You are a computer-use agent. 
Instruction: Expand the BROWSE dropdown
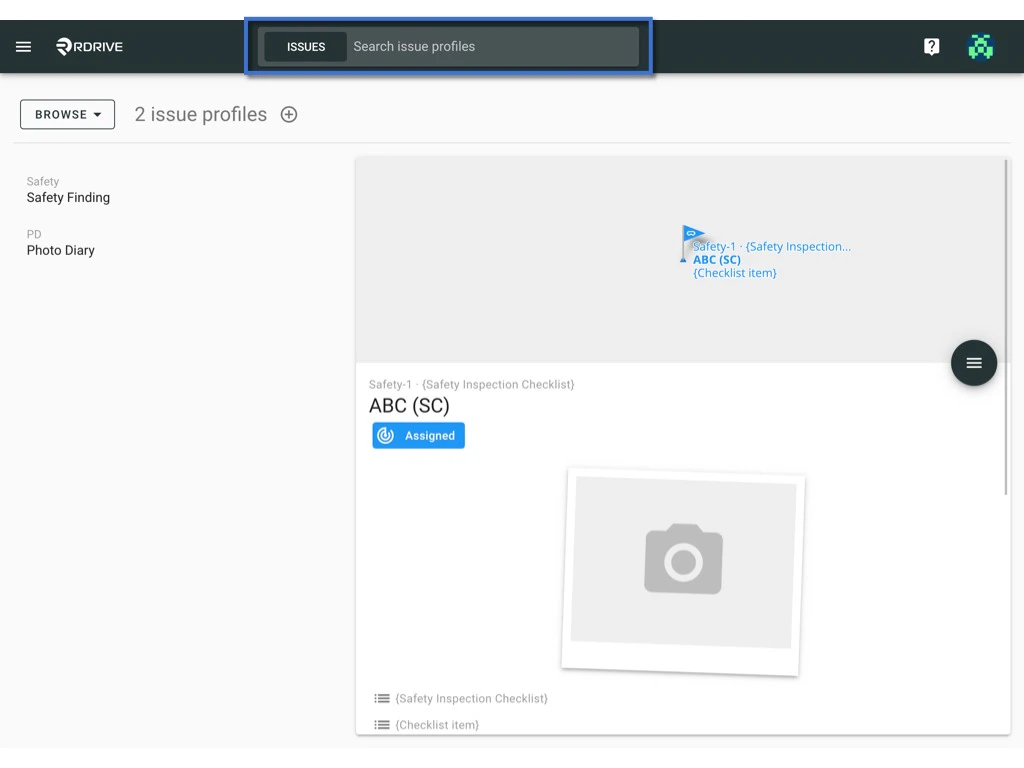(67, 114)
